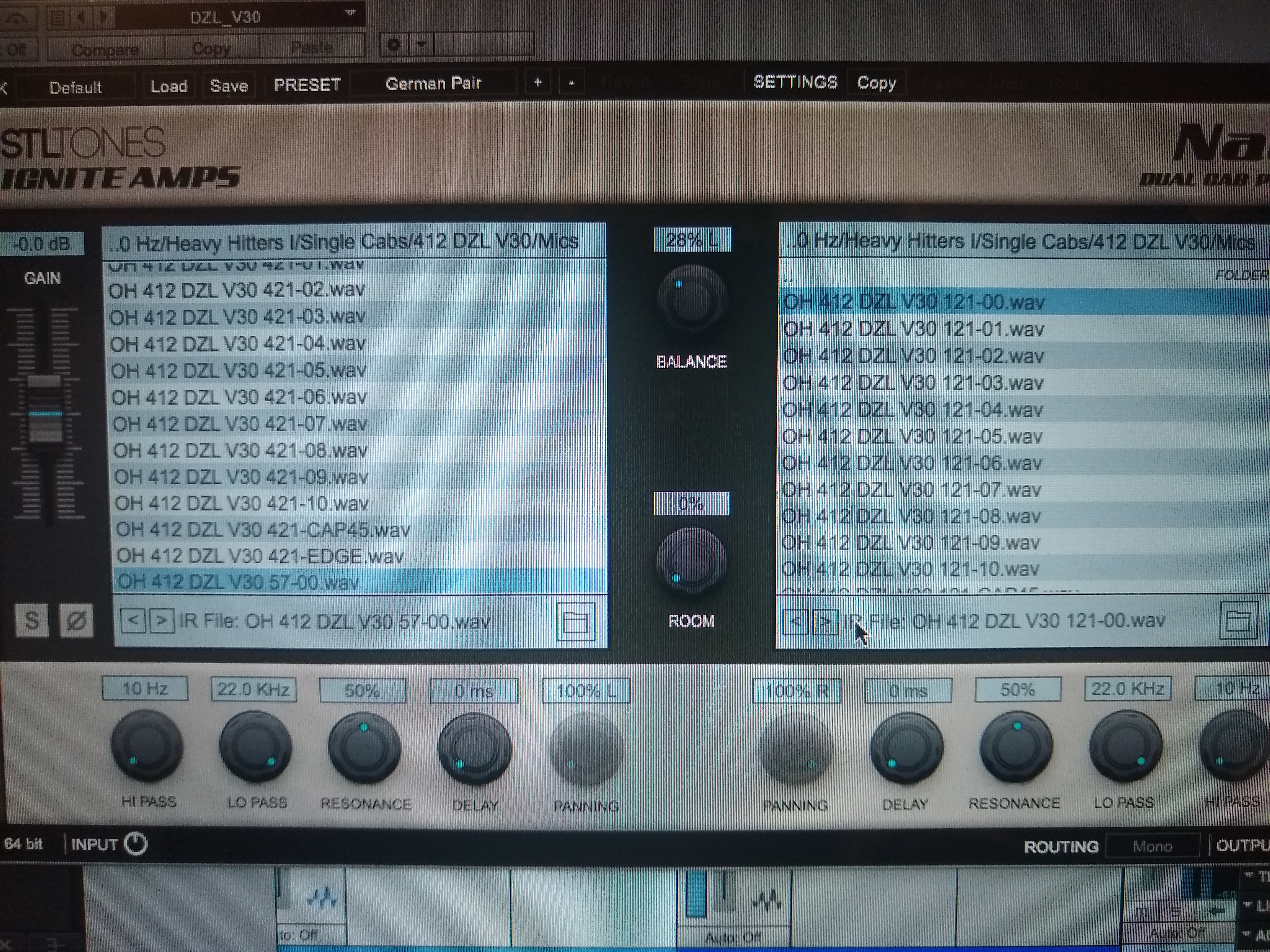
Task: Click the PRESET label
Action: [x=307, y=85]
